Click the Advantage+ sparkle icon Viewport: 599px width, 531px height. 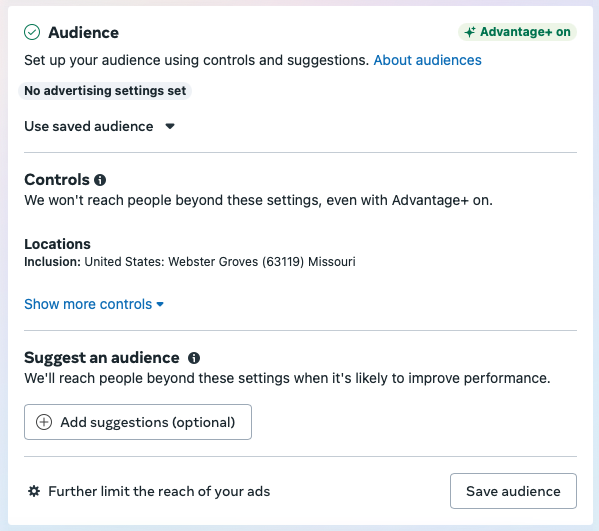(470, 32)
